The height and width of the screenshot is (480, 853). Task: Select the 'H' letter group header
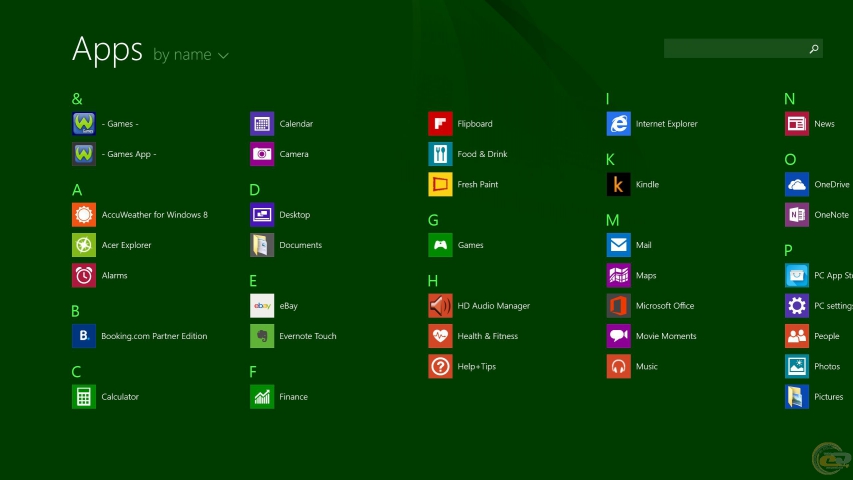[432, 281]
